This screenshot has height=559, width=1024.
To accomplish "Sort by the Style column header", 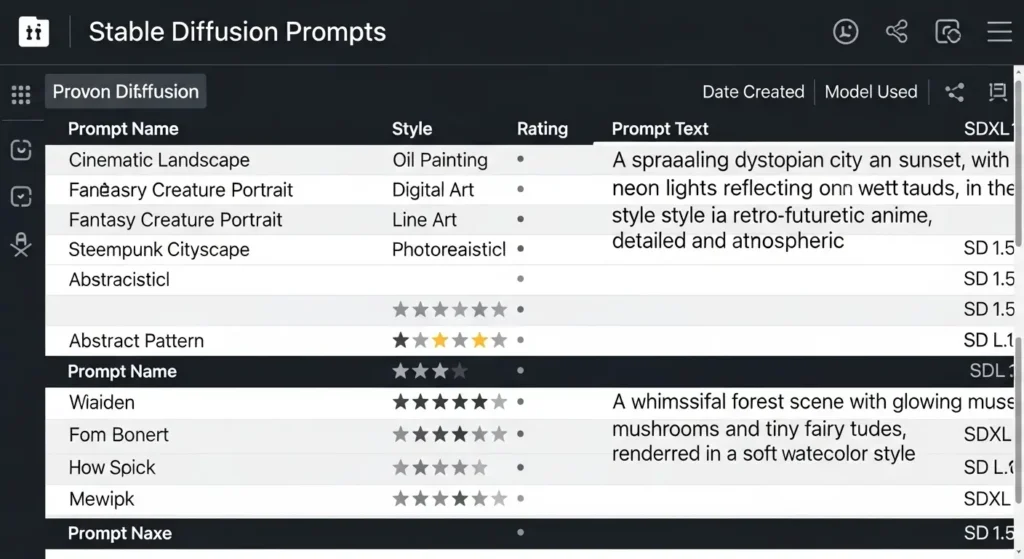I will tap(412, 129).
